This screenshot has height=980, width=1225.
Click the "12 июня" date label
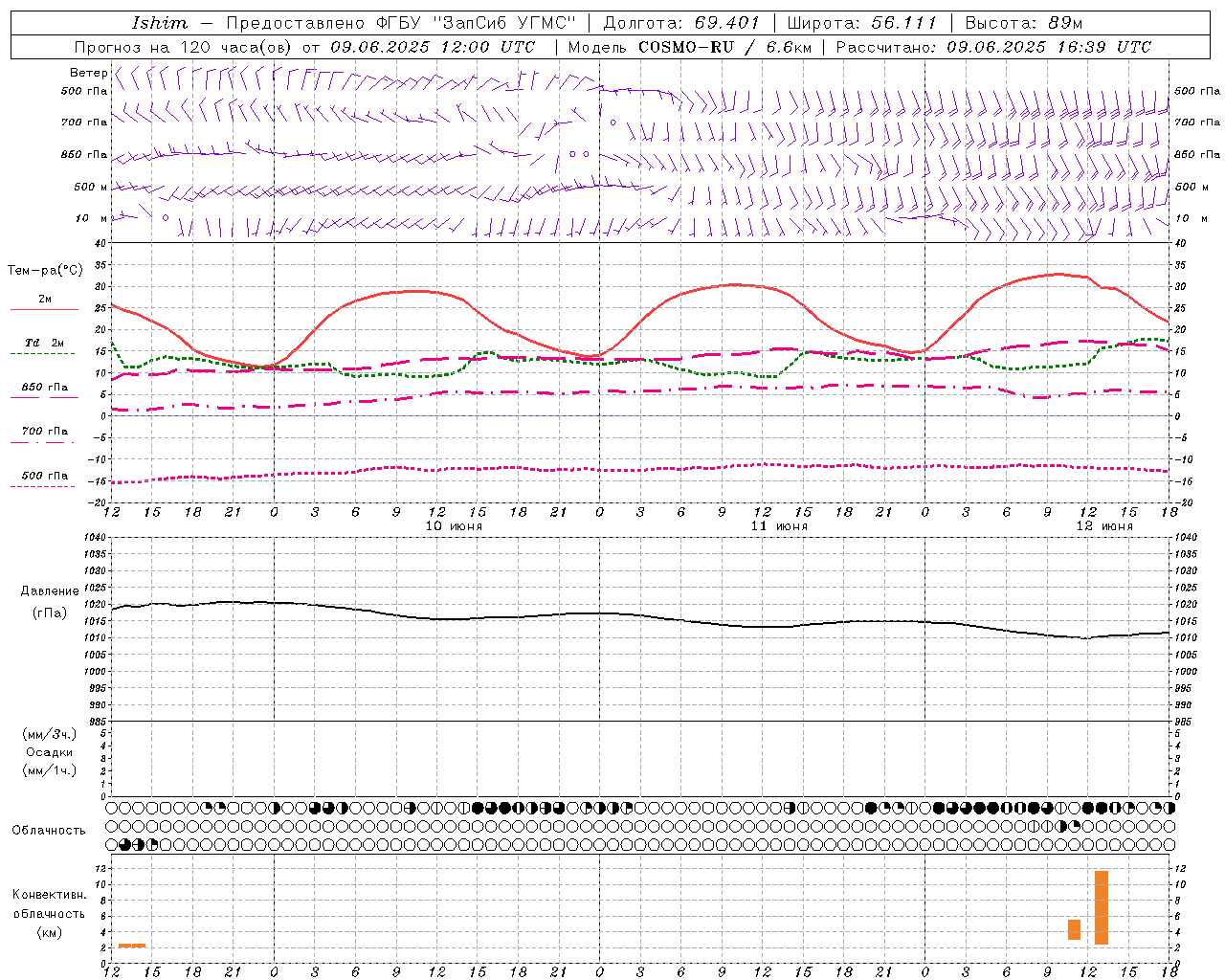pos(1104,526)
